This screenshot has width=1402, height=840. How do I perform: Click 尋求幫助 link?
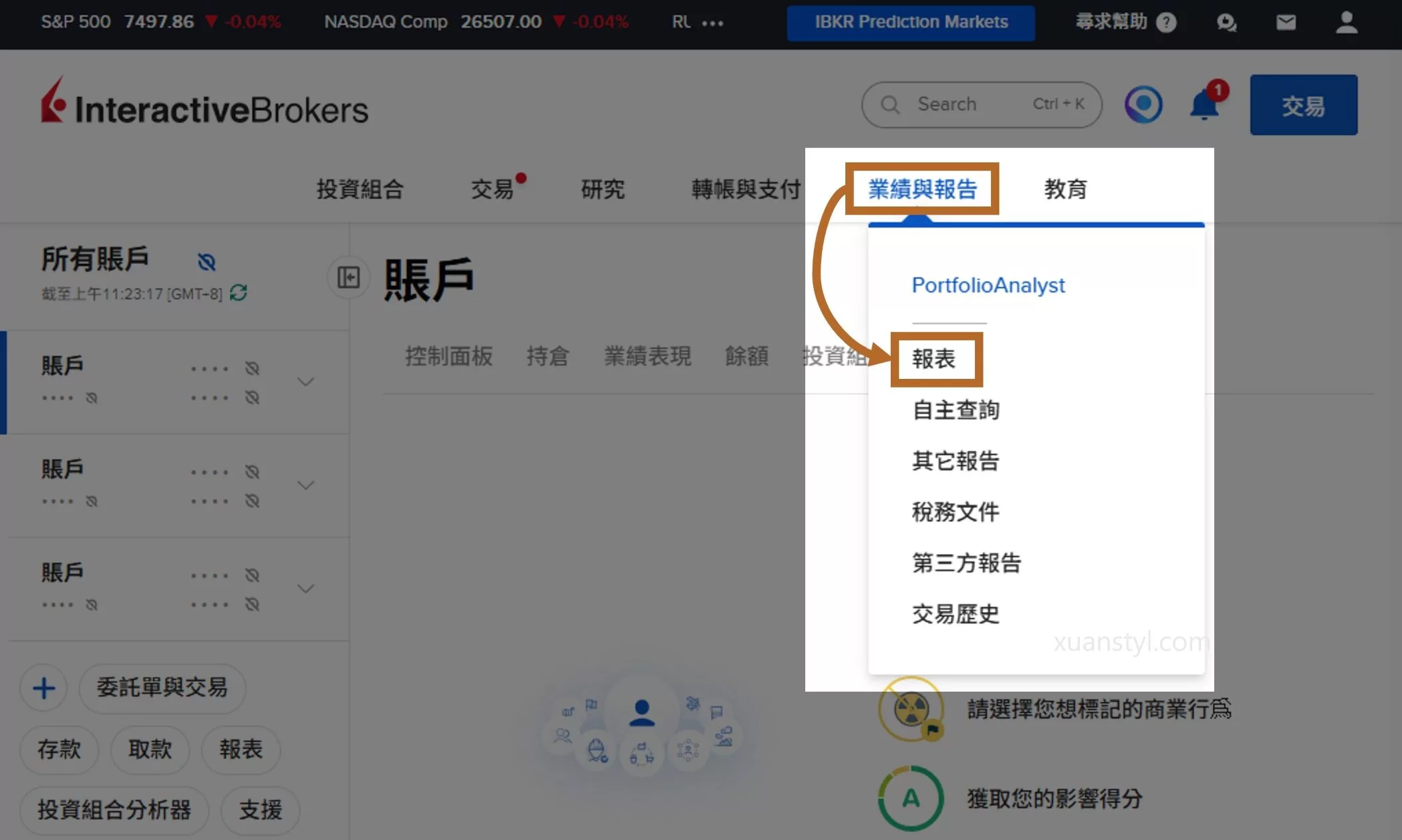point(1111,23)
